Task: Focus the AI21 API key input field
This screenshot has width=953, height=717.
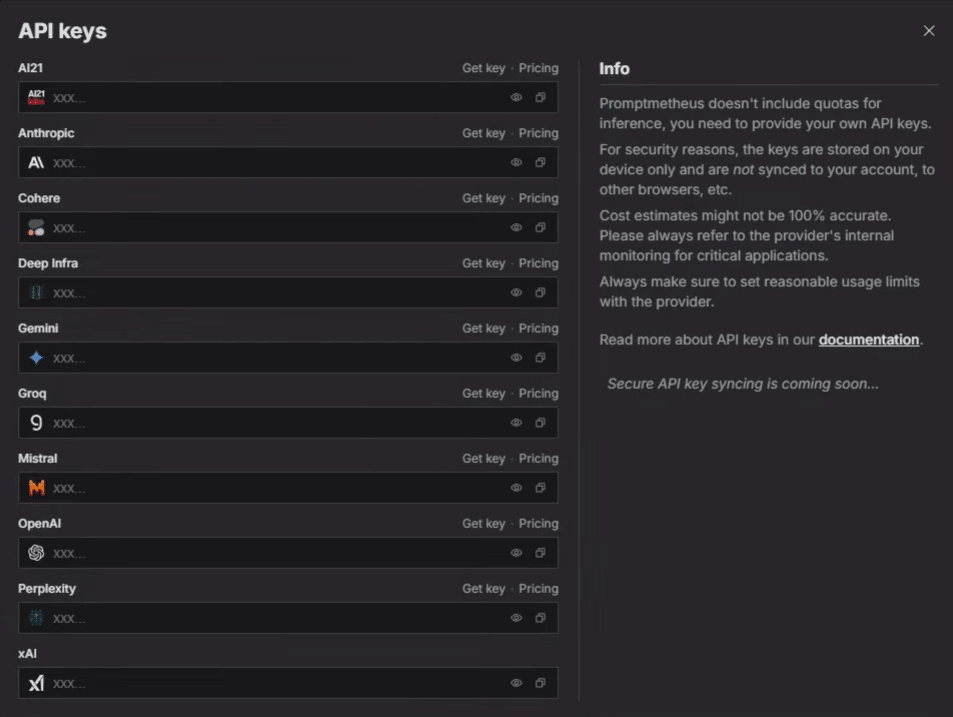Action: coord(288,97)
